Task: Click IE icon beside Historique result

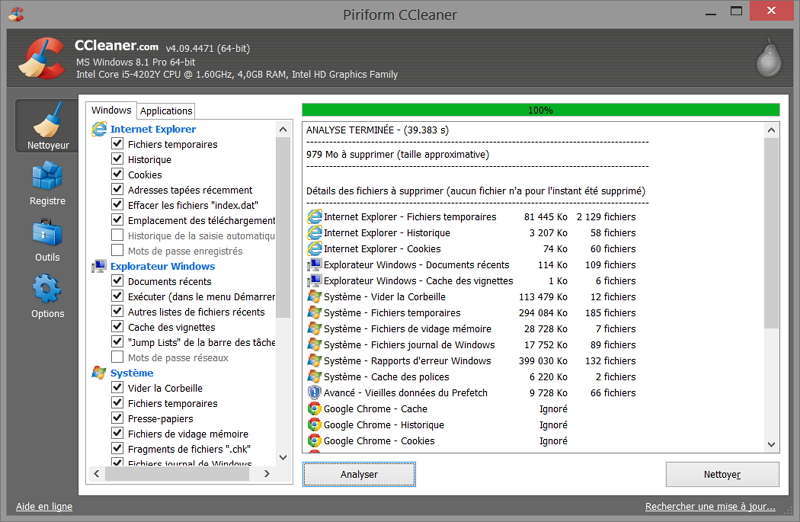Action: 314,233
